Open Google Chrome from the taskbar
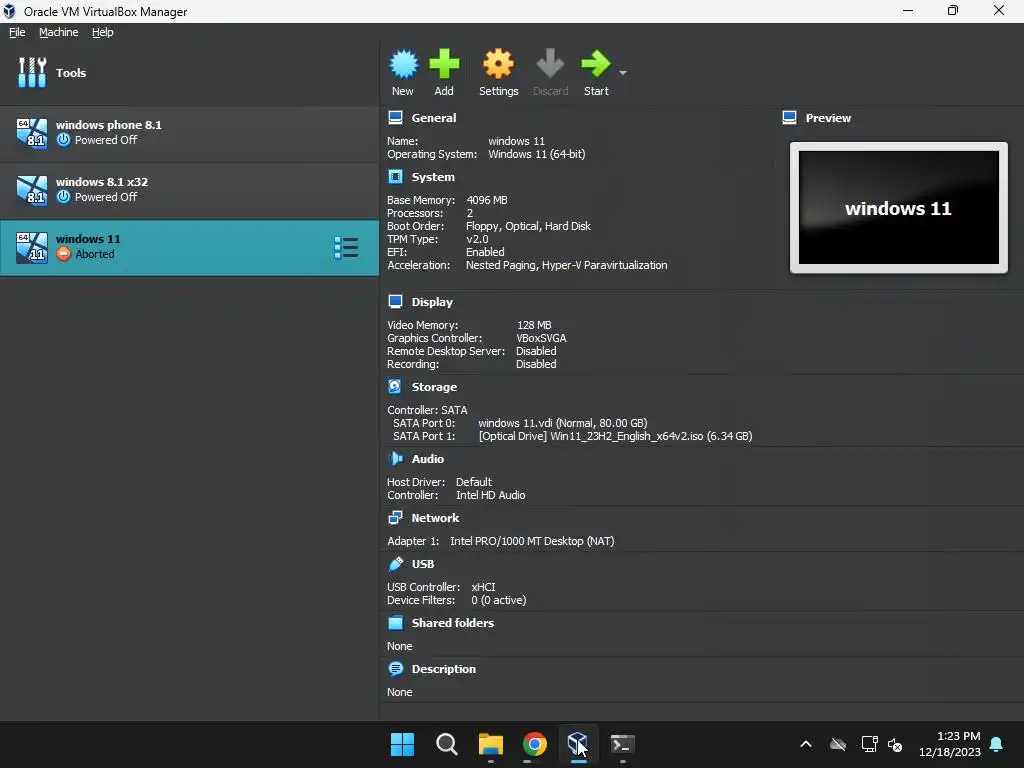Viewport: 1024px width, 768px height. coord(535,744)
